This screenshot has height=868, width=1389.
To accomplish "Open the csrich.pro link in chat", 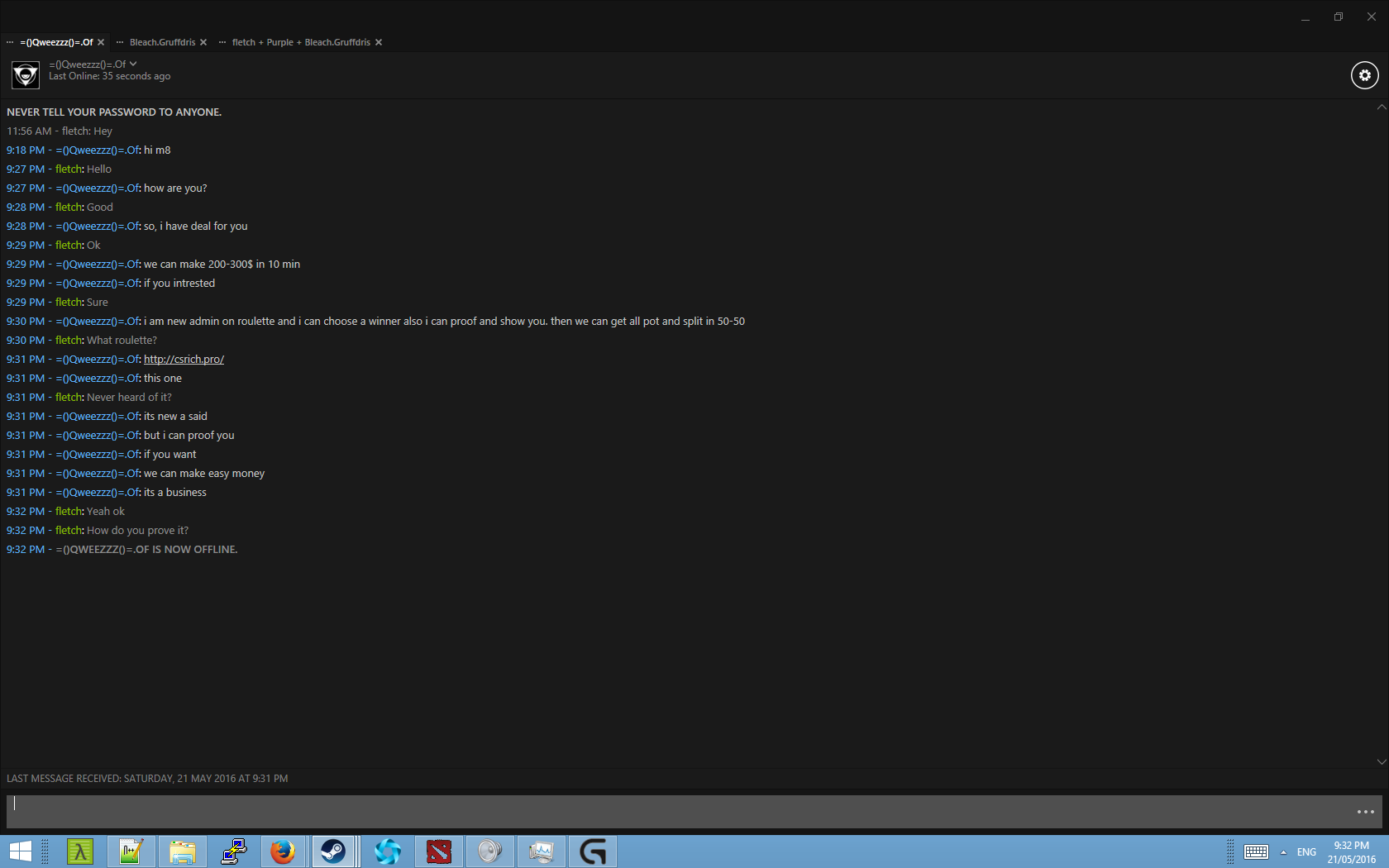I will (x=184, y=360).
